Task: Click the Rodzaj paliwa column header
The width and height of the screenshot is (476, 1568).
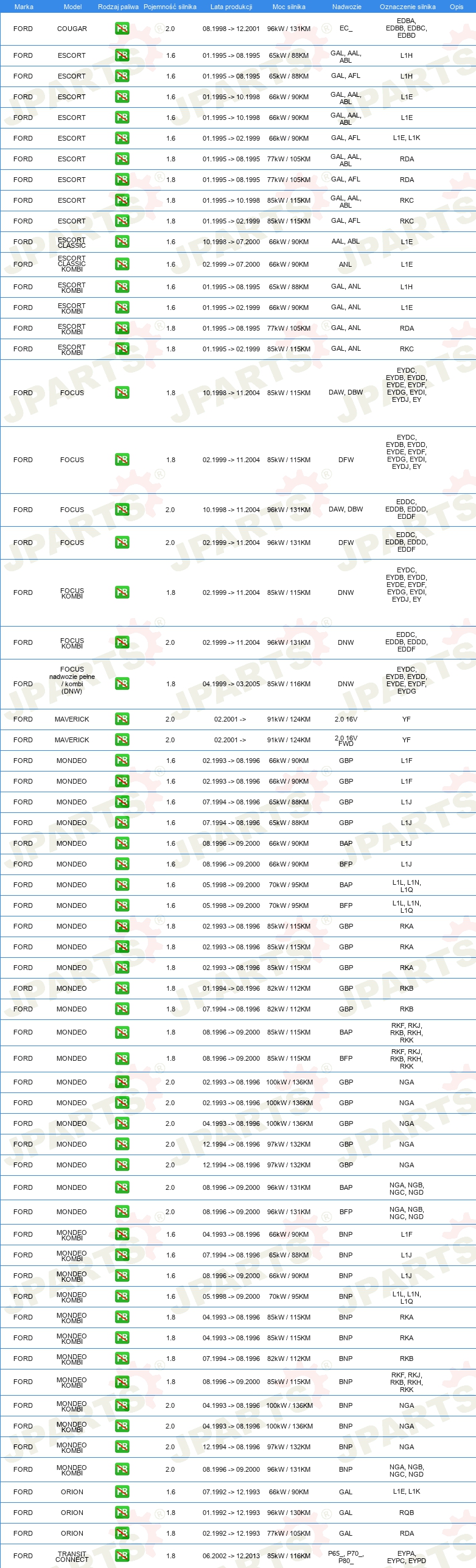Action: (118, 7)
